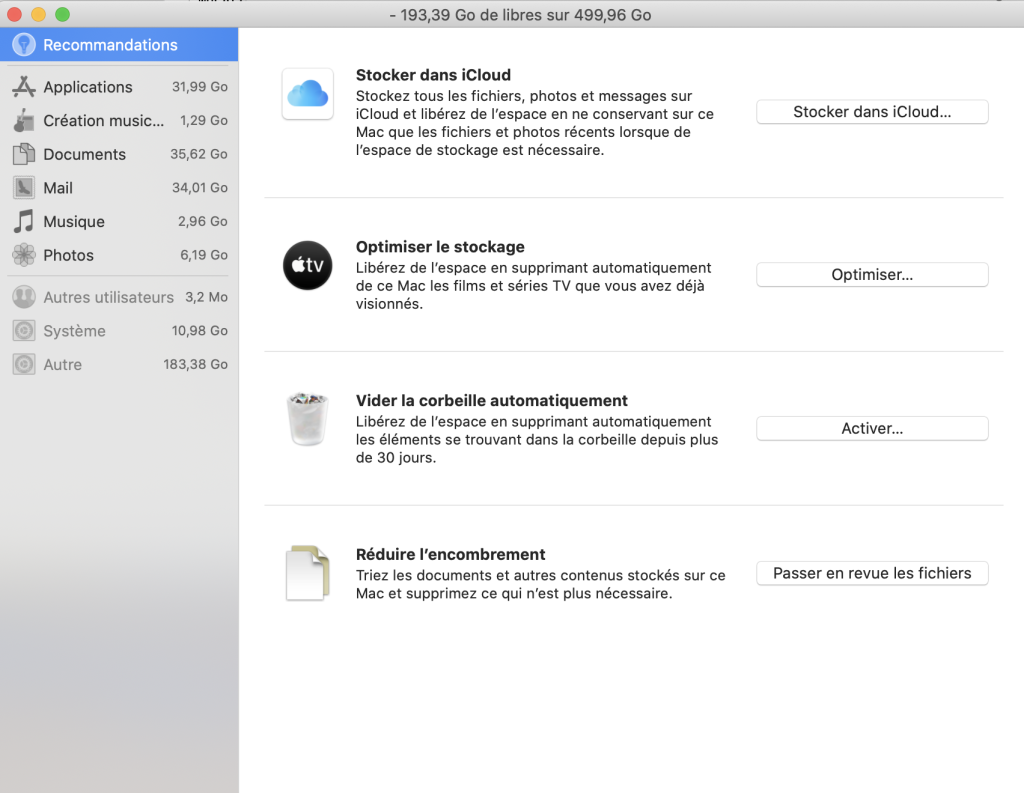The image size is (1024, 793).
Task: Click Passer en revue les fichiers
Action: (871, 573)
